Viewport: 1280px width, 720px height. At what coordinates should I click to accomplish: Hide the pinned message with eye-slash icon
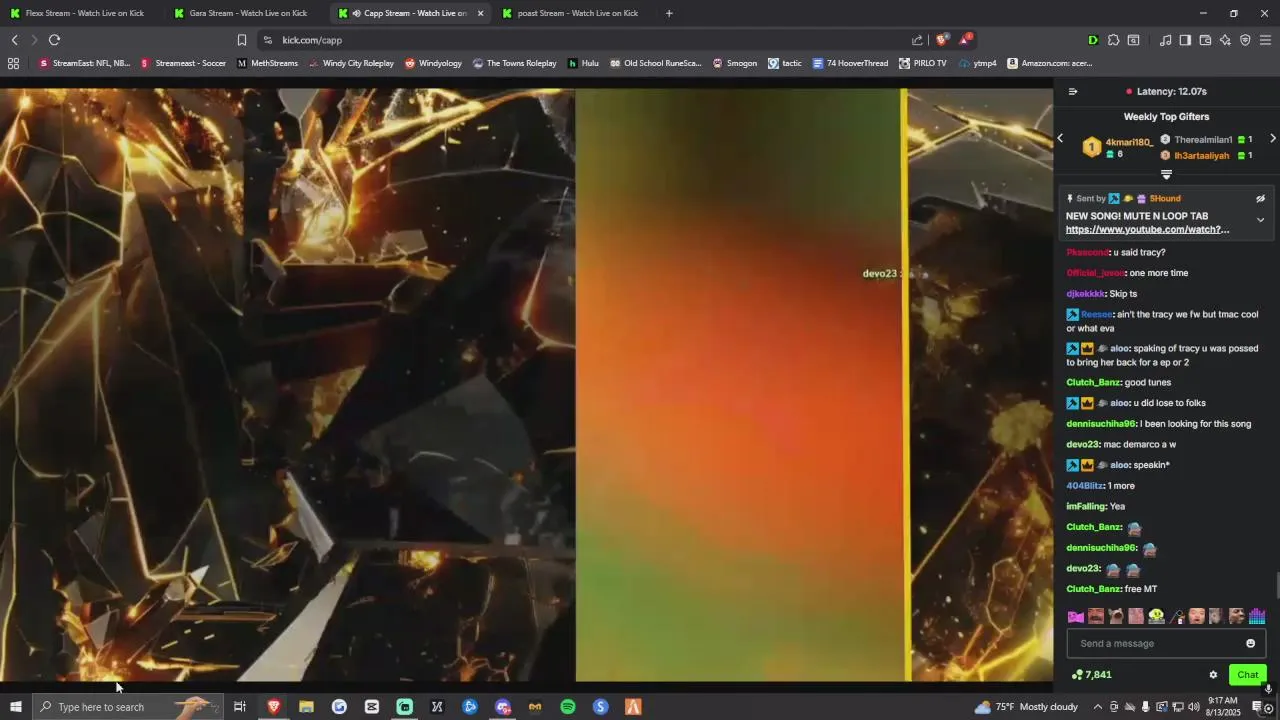click(1260, 198)
